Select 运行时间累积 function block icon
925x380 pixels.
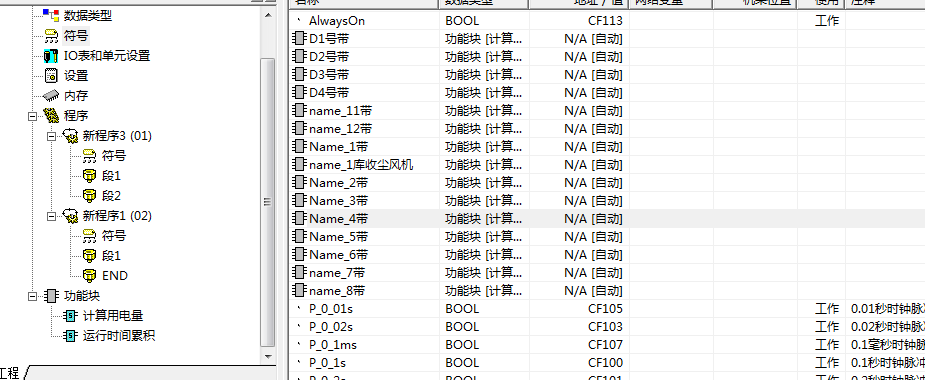tap(70, 336)
